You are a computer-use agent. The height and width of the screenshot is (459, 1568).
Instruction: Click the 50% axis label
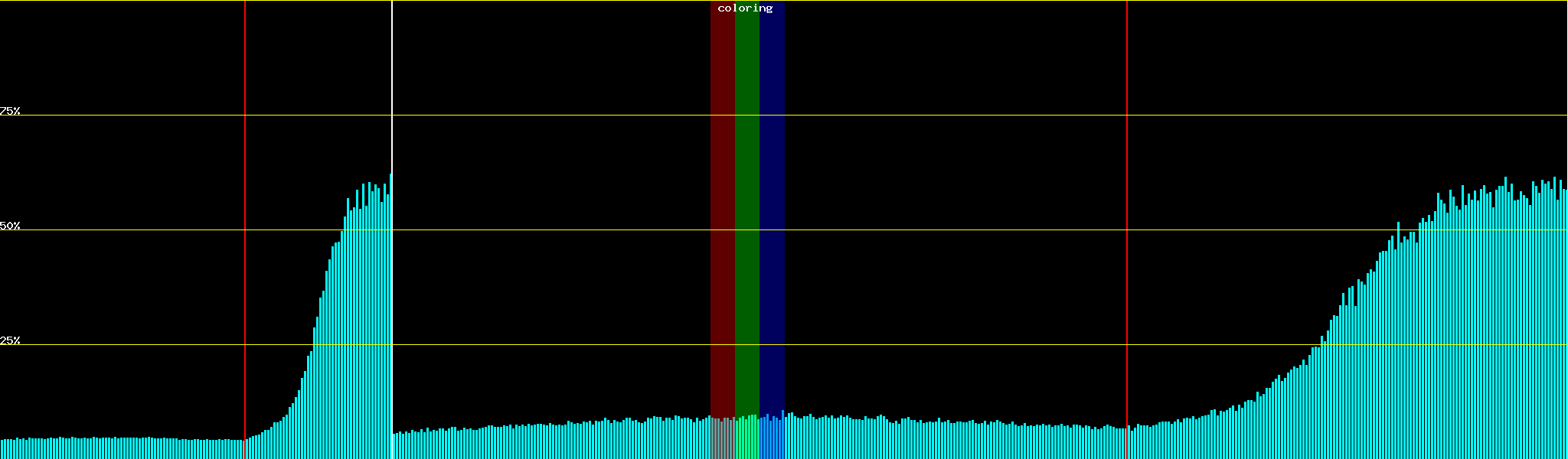pos(10,226)
